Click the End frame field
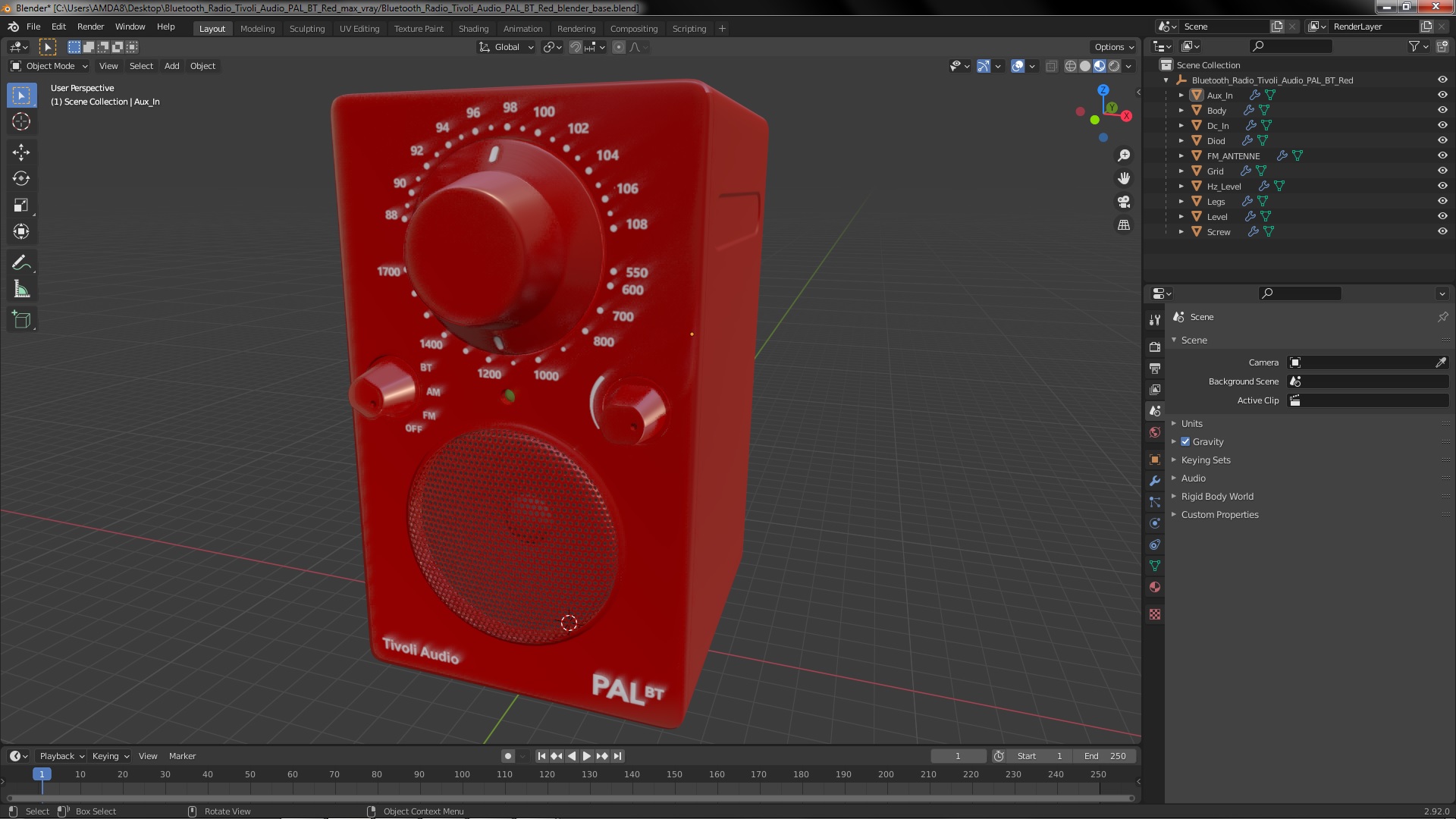 [1105, 756]
